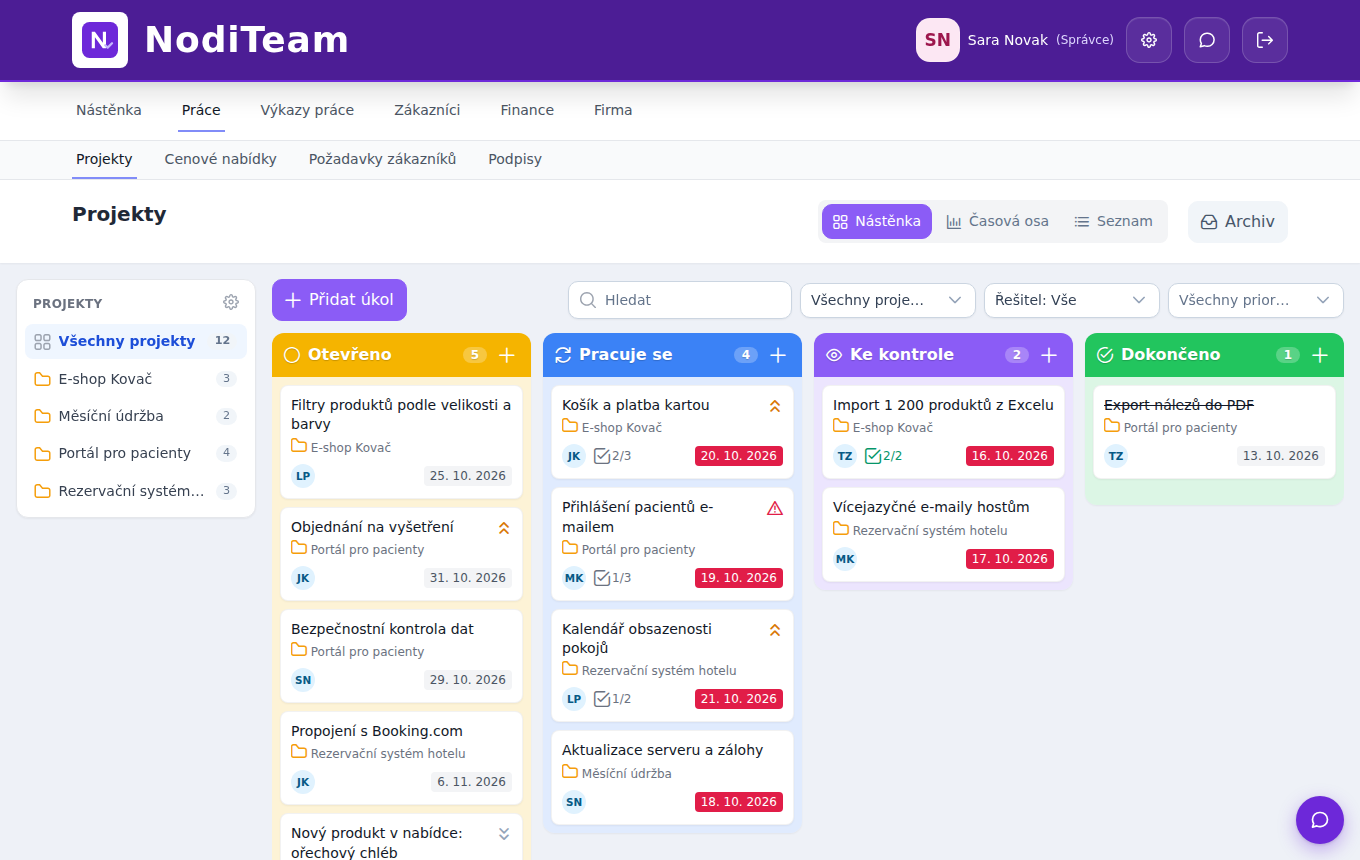Click SN avatar on Aktualizace serveru card
The height and width of the screenshot is (860, 1360).
point(574,802)
